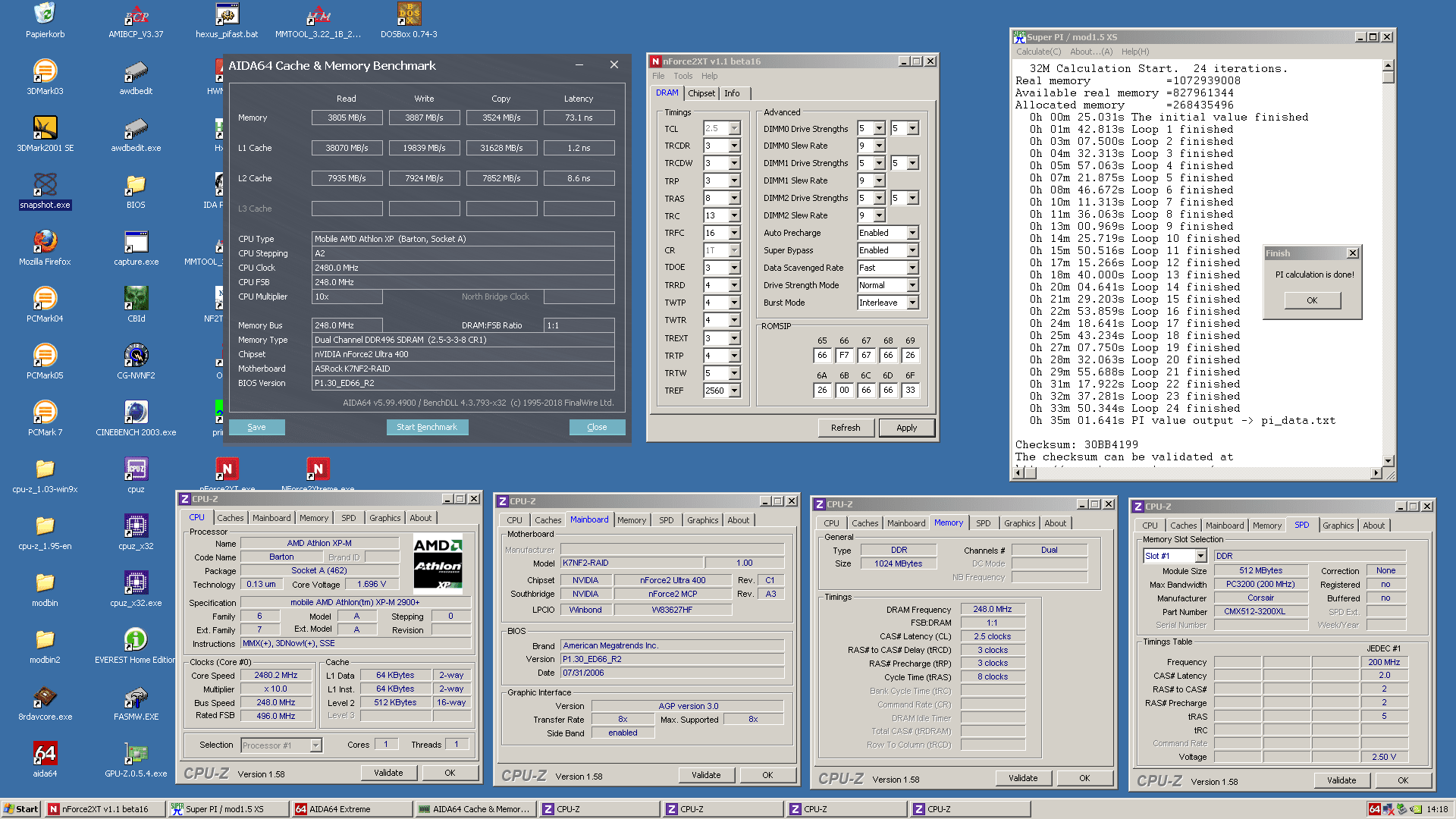Open the Drive Strength Mode dropdown
The width and height of the screenshot is (1456, 819).
click(912, 285)
